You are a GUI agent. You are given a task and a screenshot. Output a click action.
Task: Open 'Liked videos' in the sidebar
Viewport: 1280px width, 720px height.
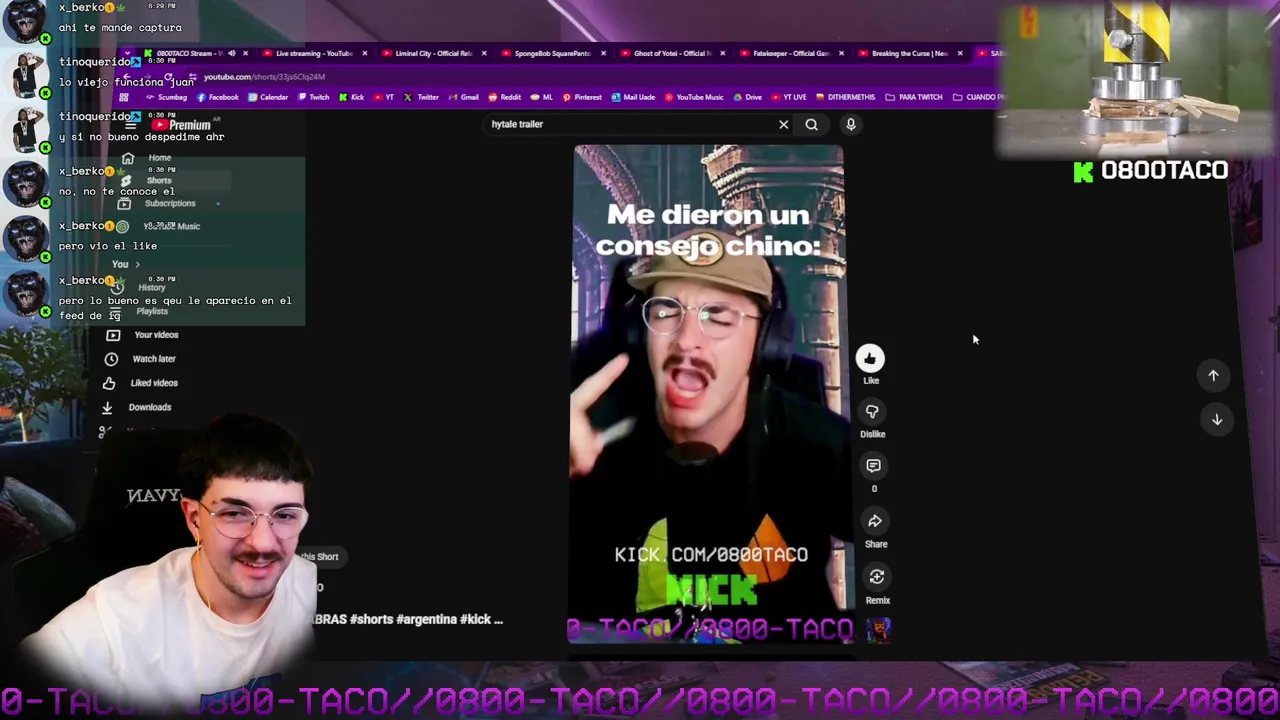pyautogui.click(x=140, y=383)
